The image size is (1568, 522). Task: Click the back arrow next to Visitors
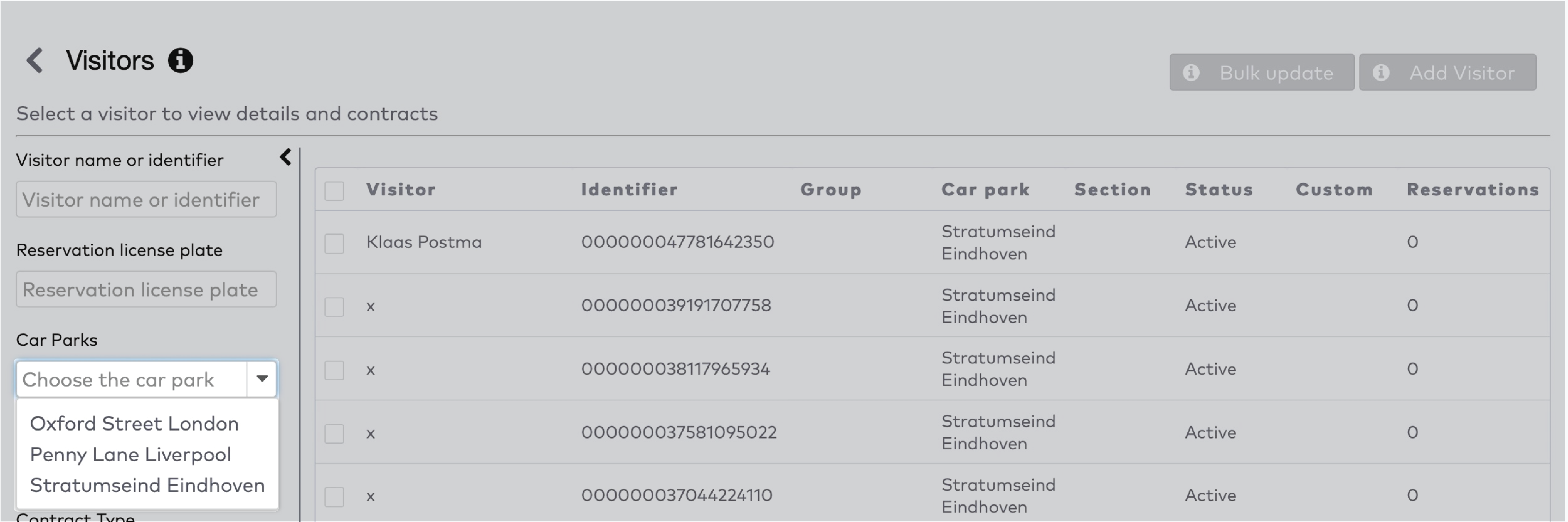coord(35,61)
